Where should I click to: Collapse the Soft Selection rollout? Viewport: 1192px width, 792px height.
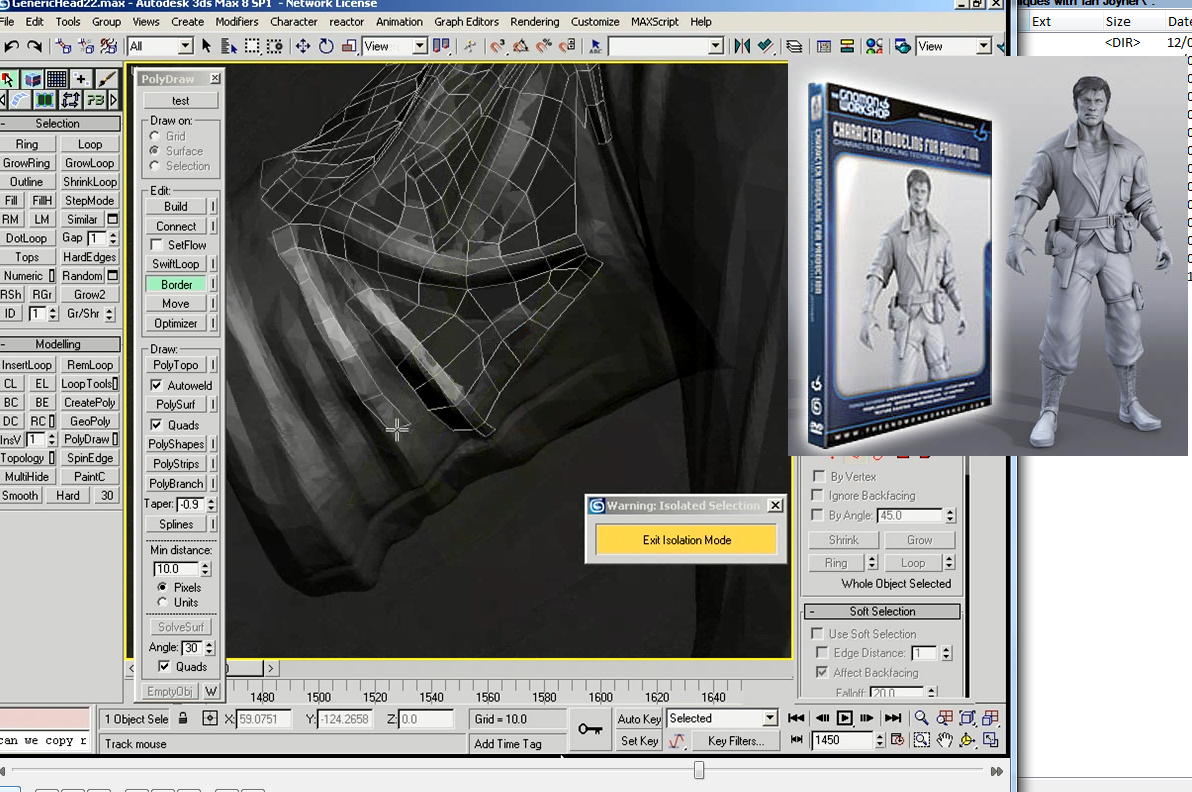[x=882, y=611]
